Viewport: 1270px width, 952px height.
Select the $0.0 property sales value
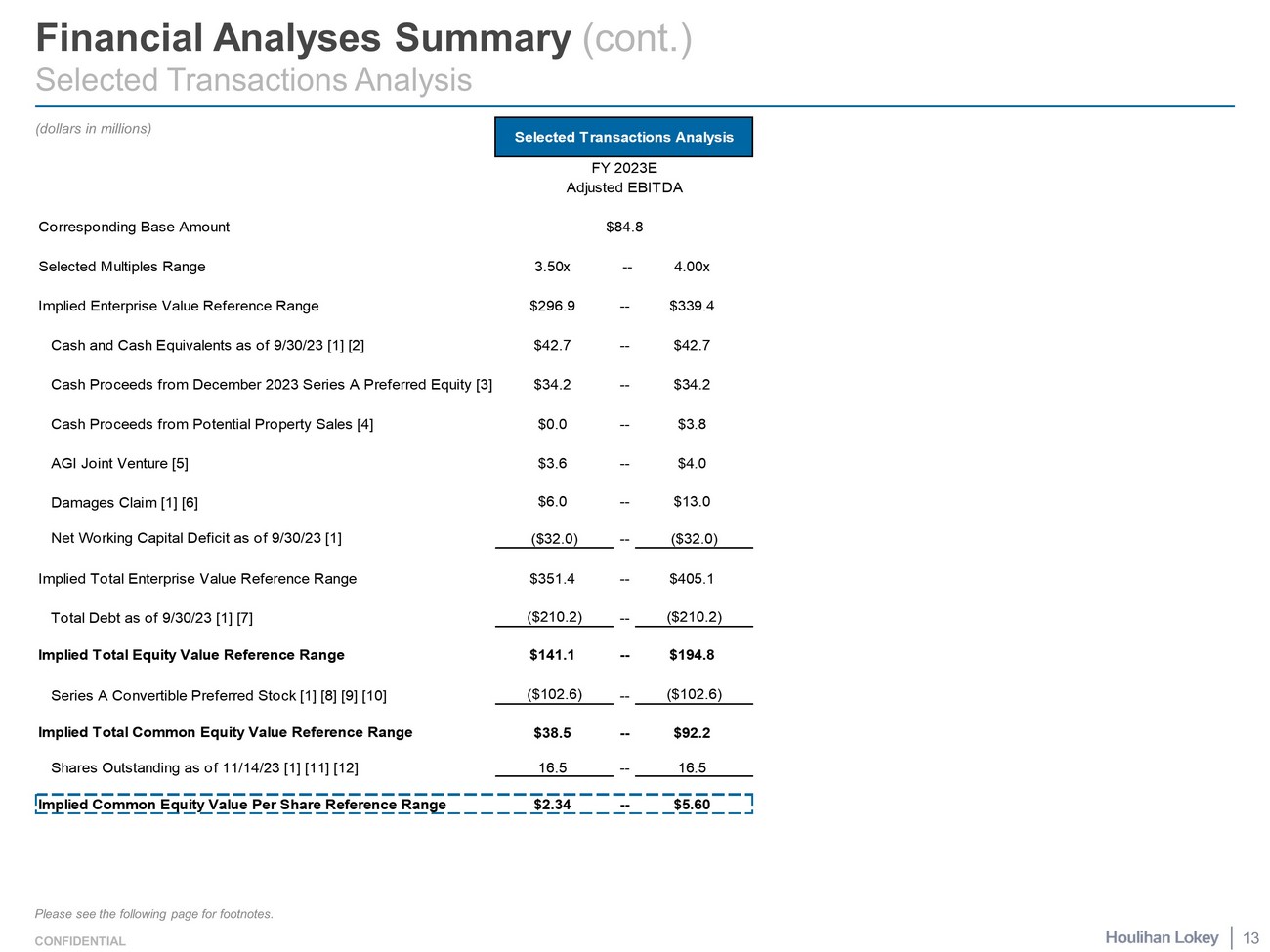click(552, 424)
